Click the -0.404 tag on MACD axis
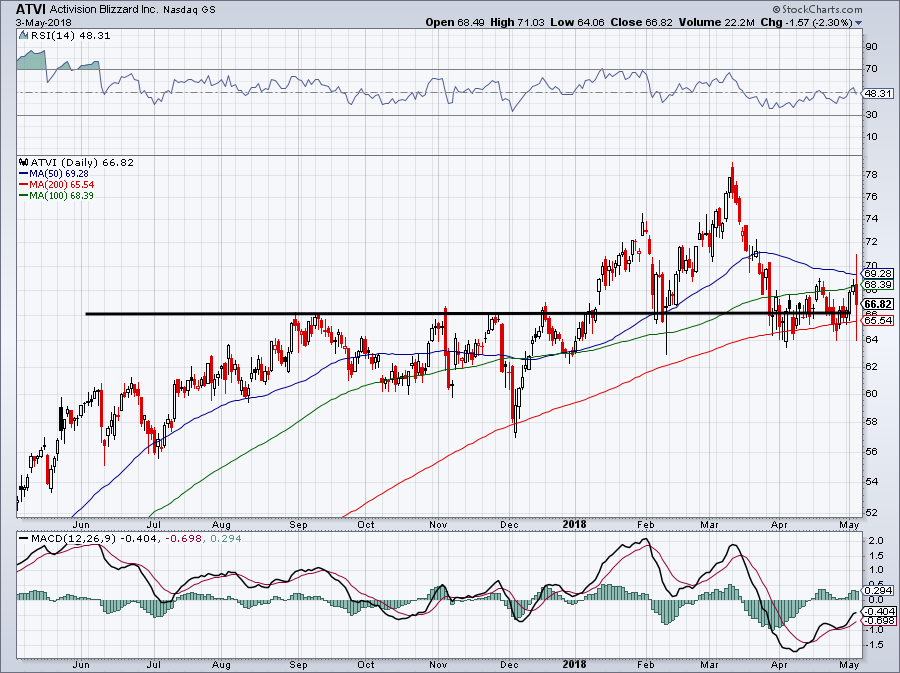Image resolution: width=900 pixels, height=673 pixels. coord(879,612)
